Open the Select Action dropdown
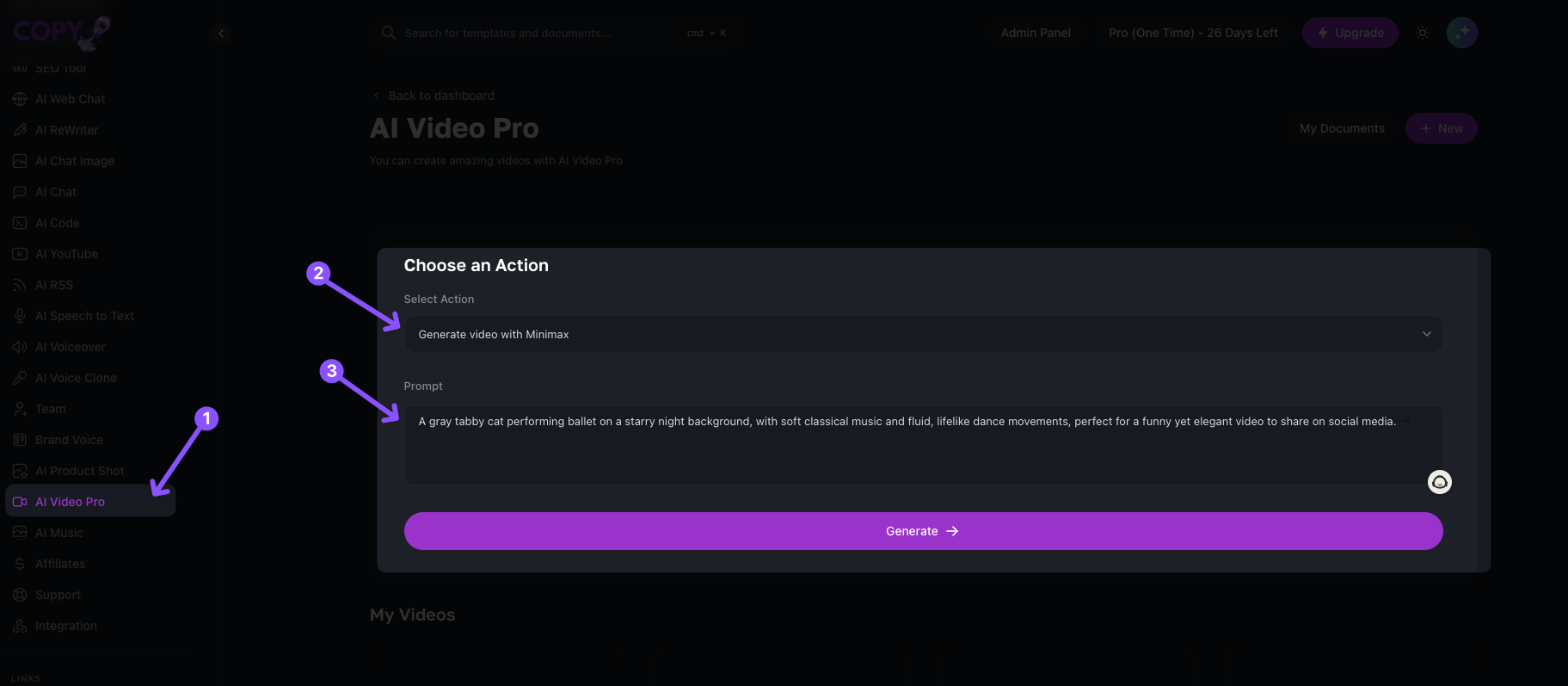This screenshot has width=1568, height=686. (922, 334)
